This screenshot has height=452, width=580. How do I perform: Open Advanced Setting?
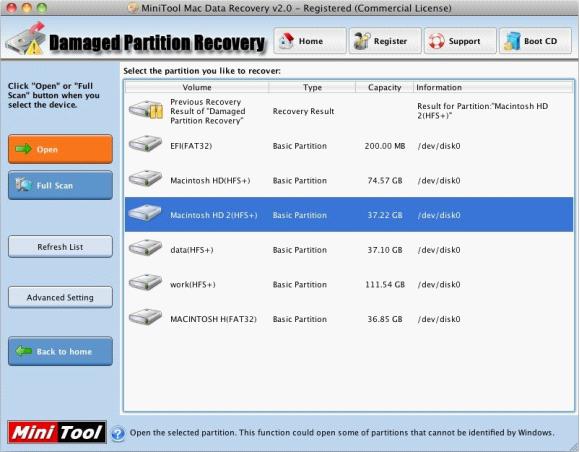tap(60, 297)
